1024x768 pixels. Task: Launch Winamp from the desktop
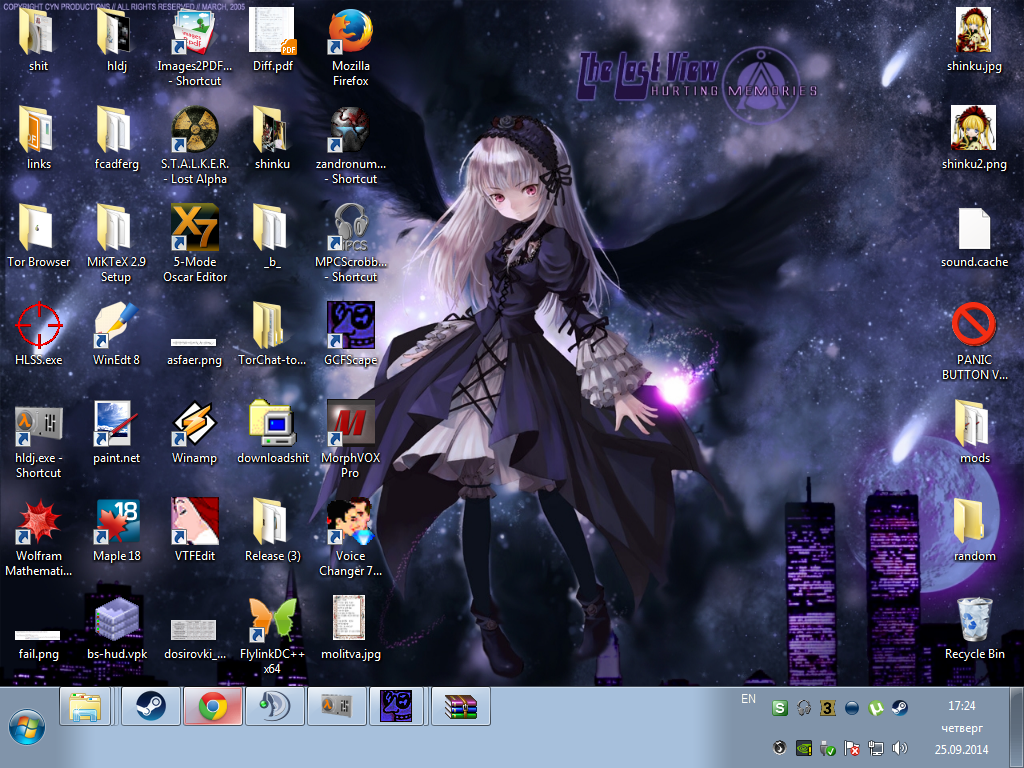coord(194,423)
